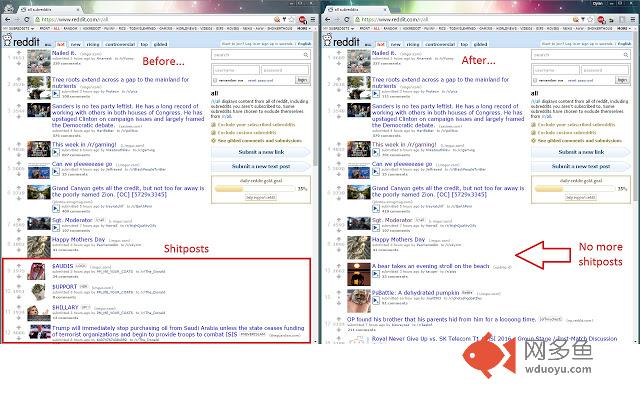Go back in the After browser window
The image size is (640, 400).
pyautogui.click(x=327, y=20)
